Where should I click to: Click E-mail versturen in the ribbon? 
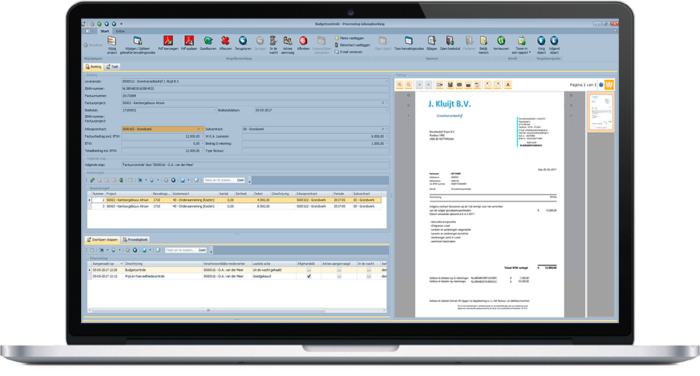(x=348, y=52)
